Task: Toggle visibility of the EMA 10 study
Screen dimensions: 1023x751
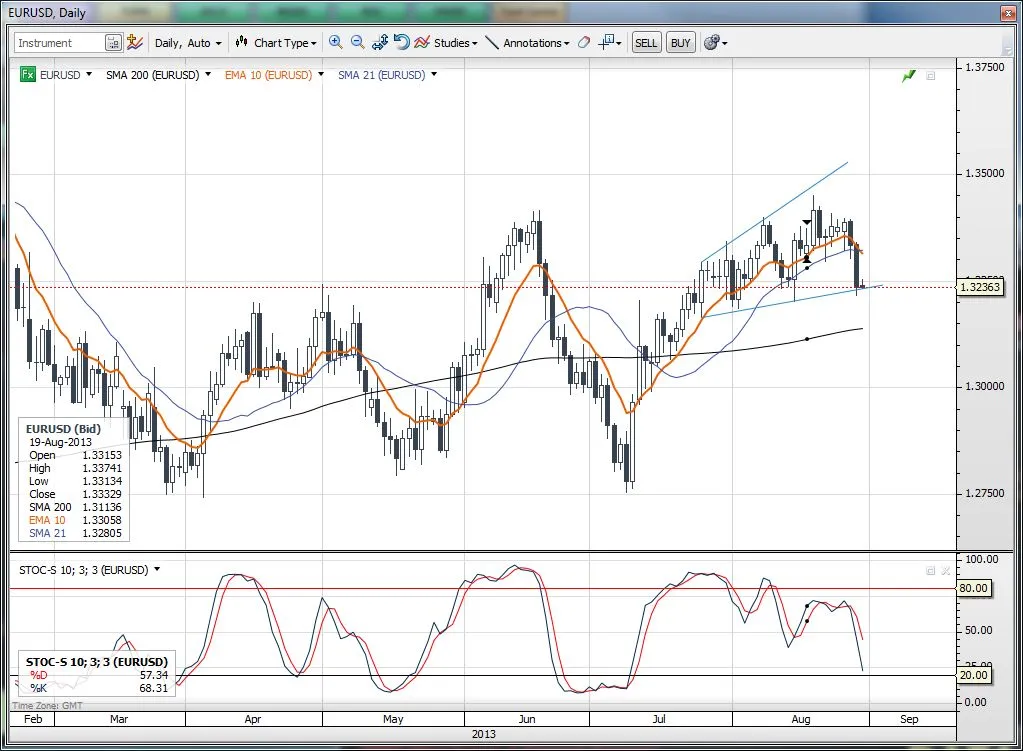Action: (x=320, y=75)
